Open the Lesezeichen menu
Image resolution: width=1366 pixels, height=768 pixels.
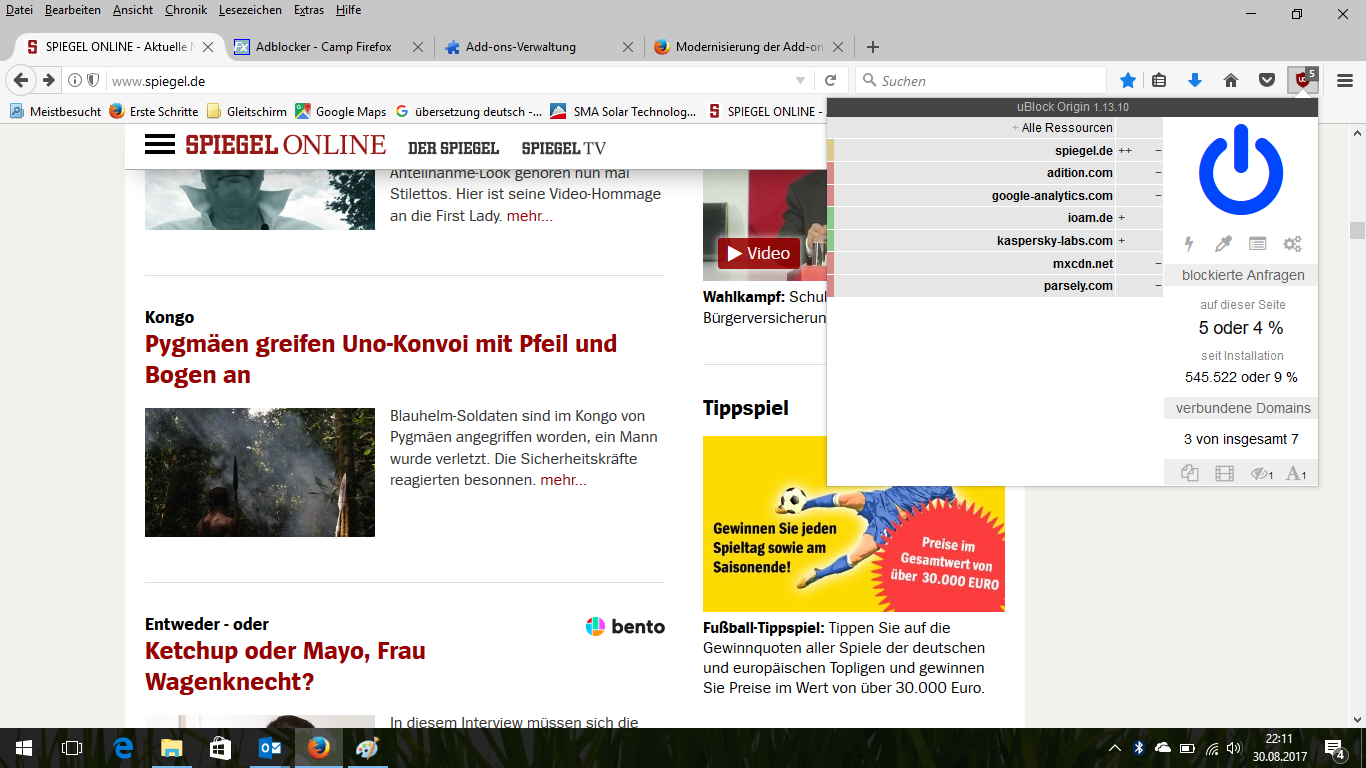pyautogui.click(x=250, y=10)
